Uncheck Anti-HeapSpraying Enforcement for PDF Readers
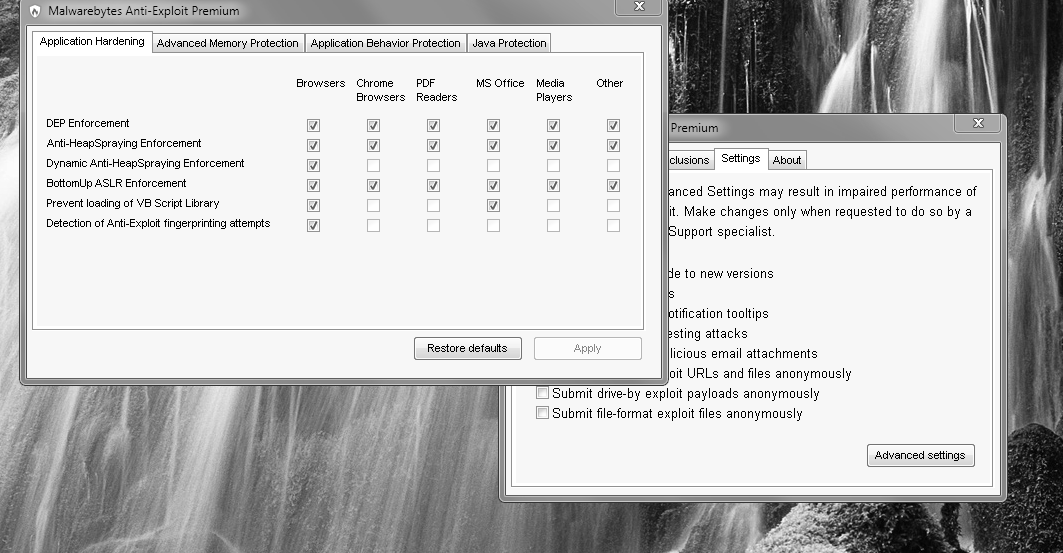 point(433,146)
